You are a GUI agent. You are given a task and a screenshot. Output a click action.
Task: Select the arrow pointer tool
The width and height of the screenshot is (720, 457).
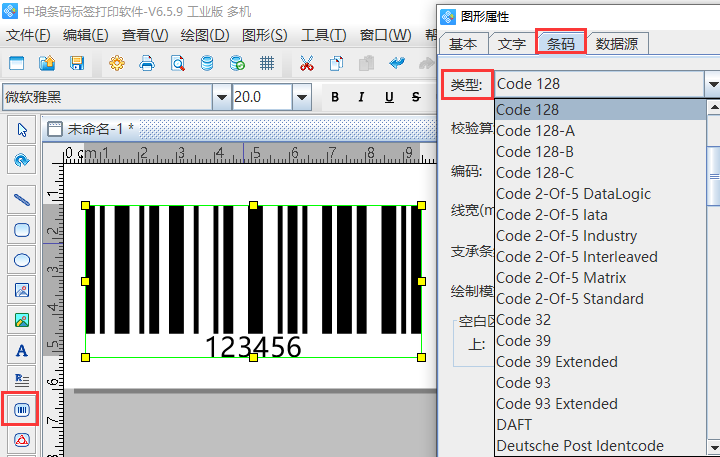pos(22,130)
